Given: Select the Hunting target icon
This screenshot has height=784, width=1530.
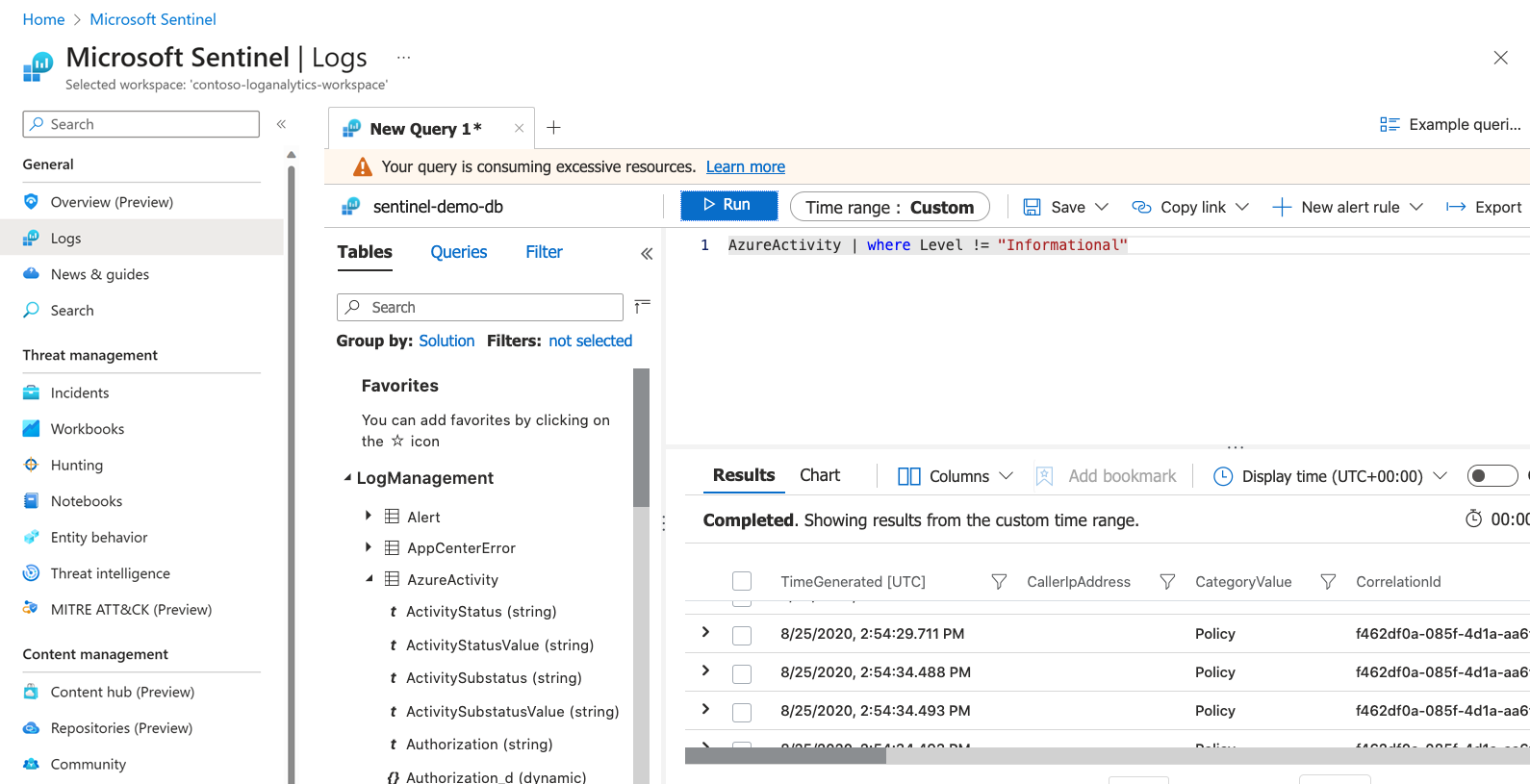Looking at the screenshot, I should tap(31, 465).
